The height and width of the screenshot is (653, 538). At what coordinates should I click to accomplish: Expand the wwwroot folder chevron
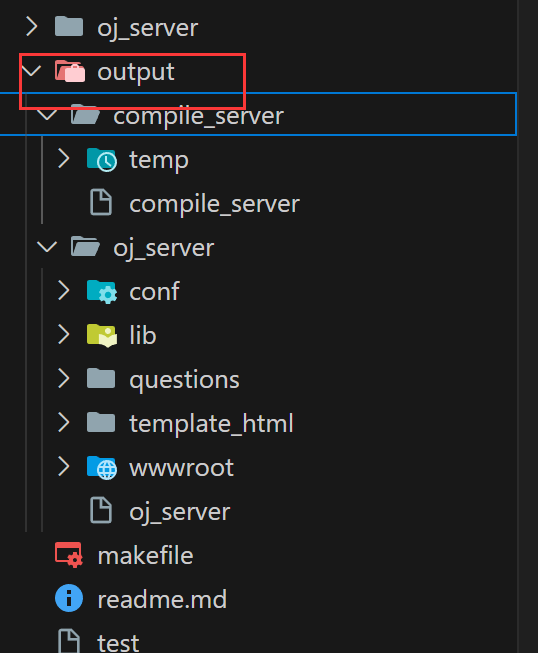pos(64,466)
